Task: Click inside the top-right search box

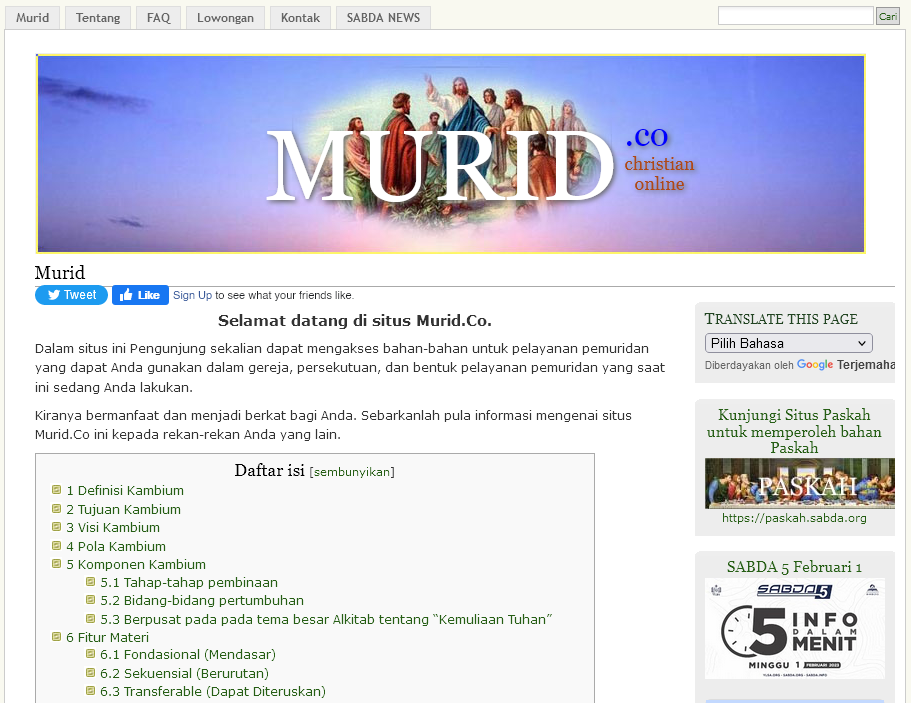Action: pos(794,15)
